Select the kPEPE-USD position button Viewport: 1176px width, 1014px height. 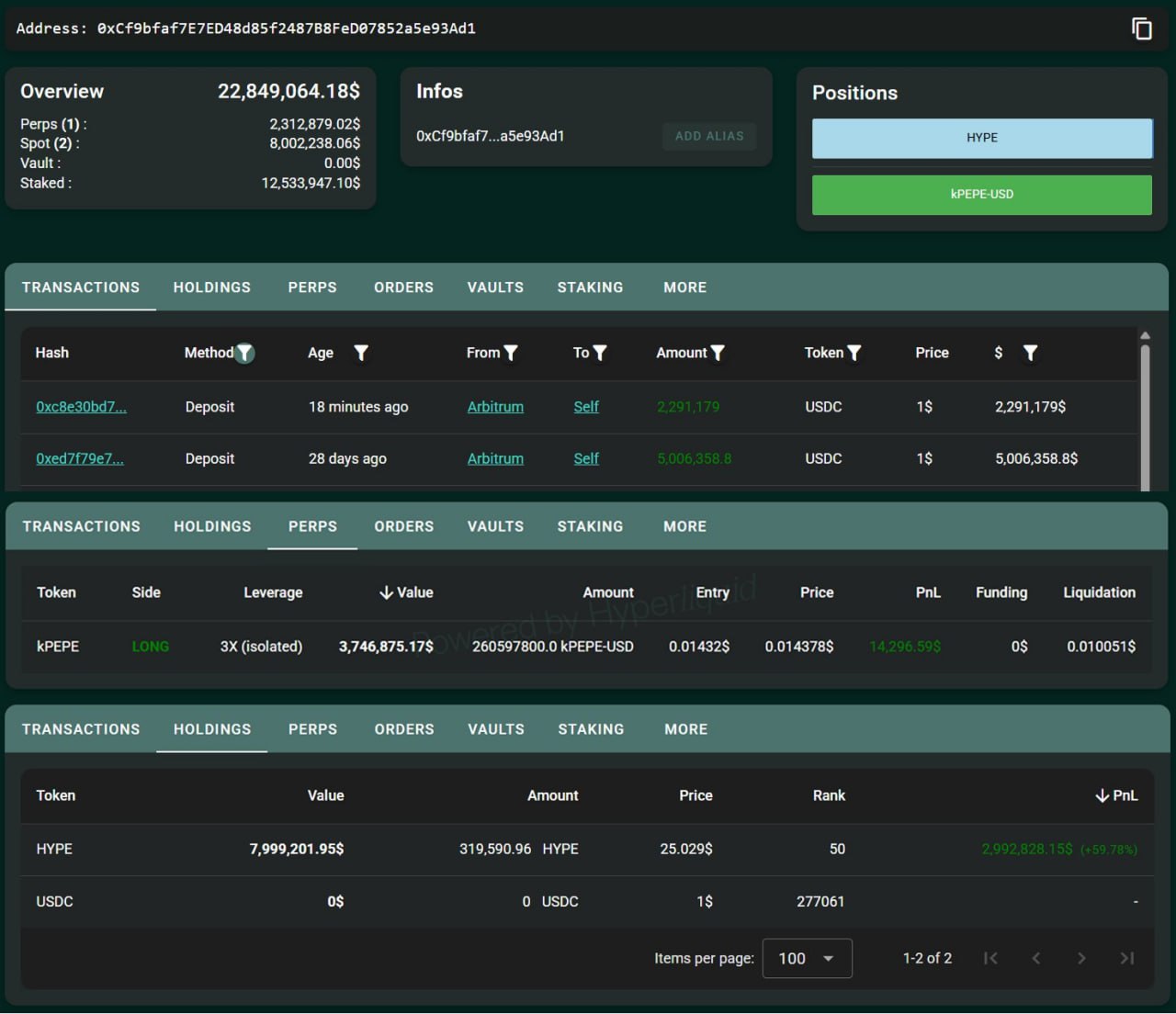pyautogui.click(x=982, y=195)
